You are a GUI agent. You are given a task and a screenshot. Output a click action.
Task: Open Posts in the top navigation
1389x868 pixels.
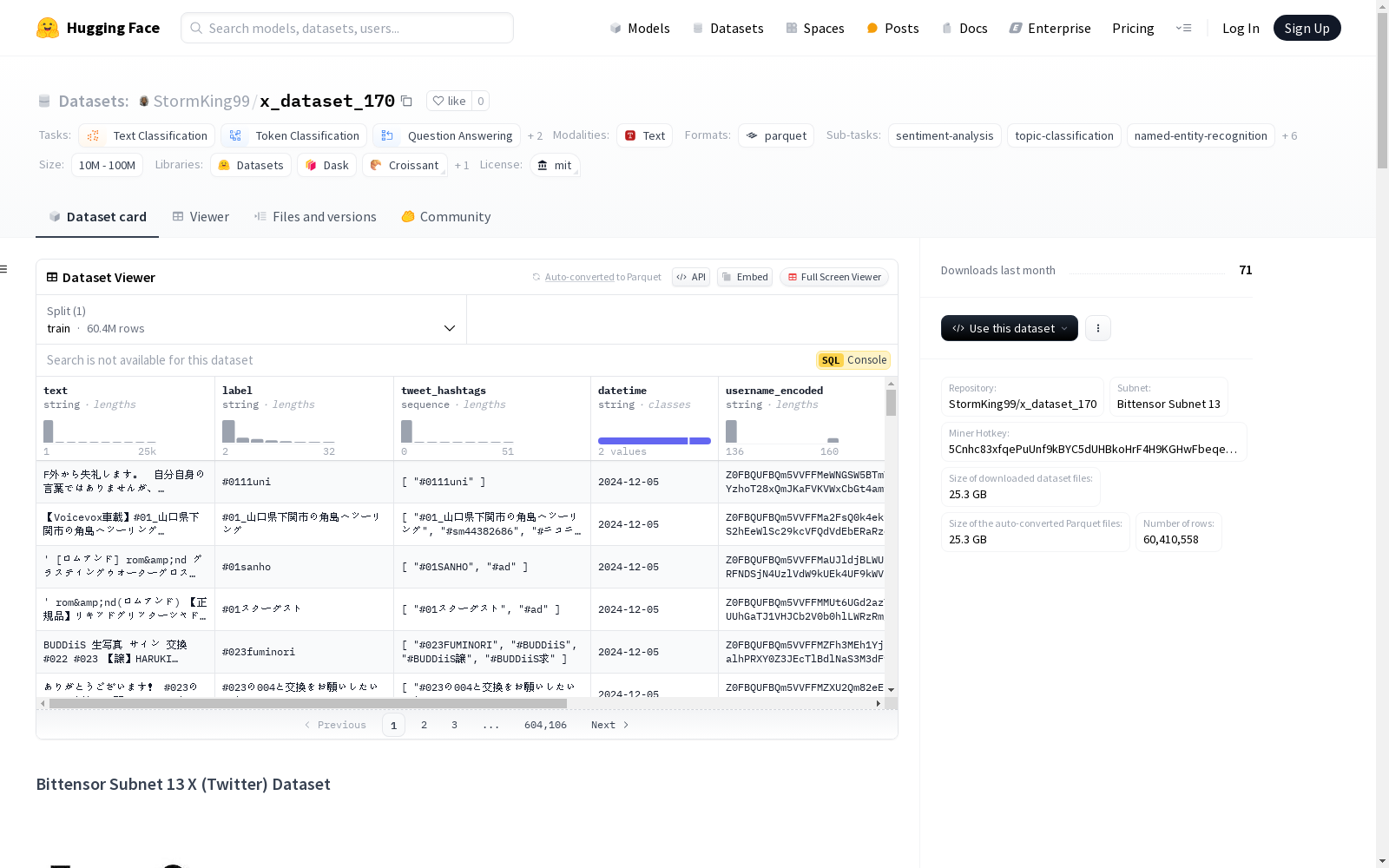coord(893,28)
